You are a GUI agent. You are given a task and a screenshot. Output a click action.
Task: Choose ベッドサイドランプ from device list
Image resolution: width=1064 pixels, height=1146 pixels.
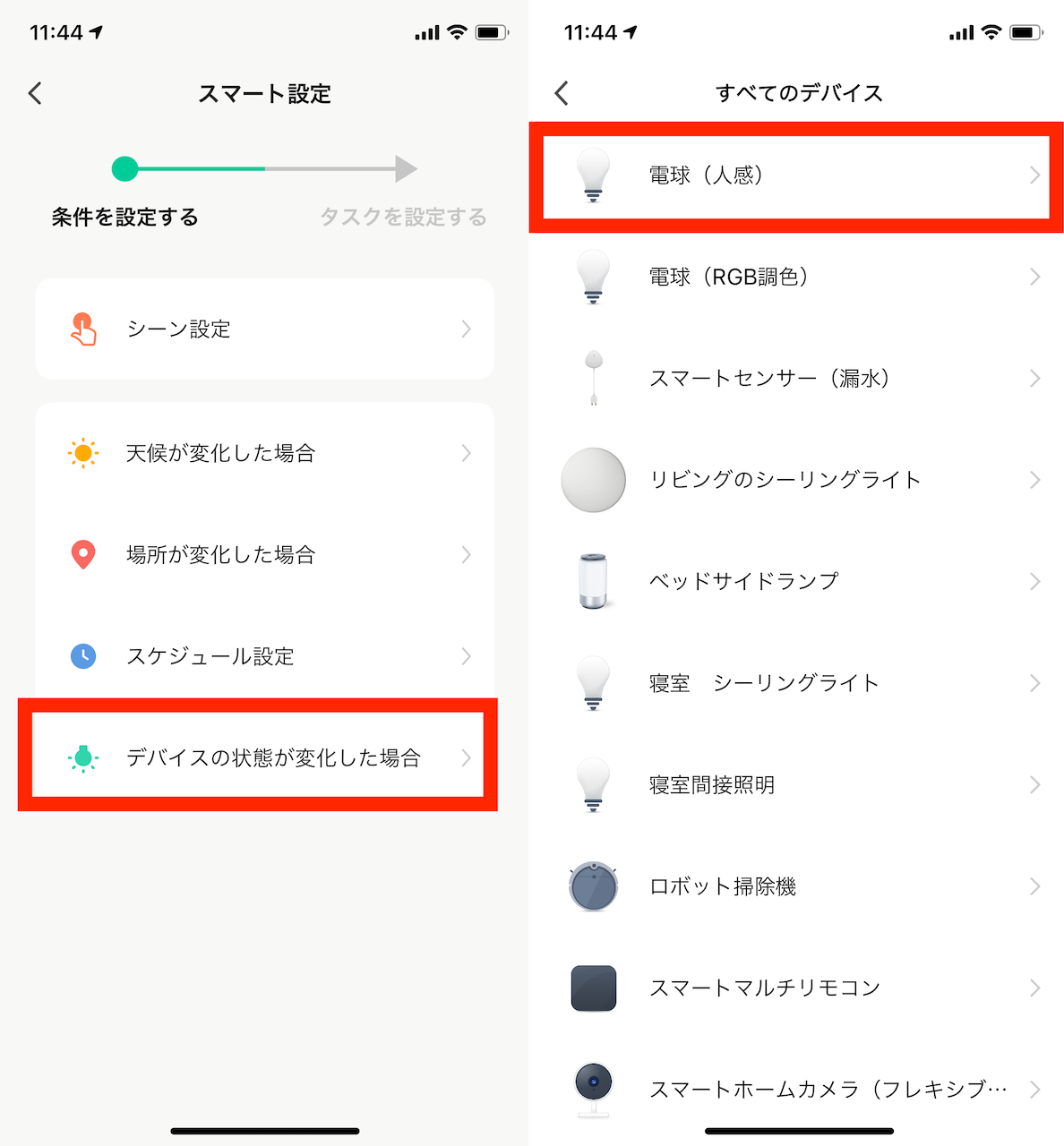(x=743, y=581)
